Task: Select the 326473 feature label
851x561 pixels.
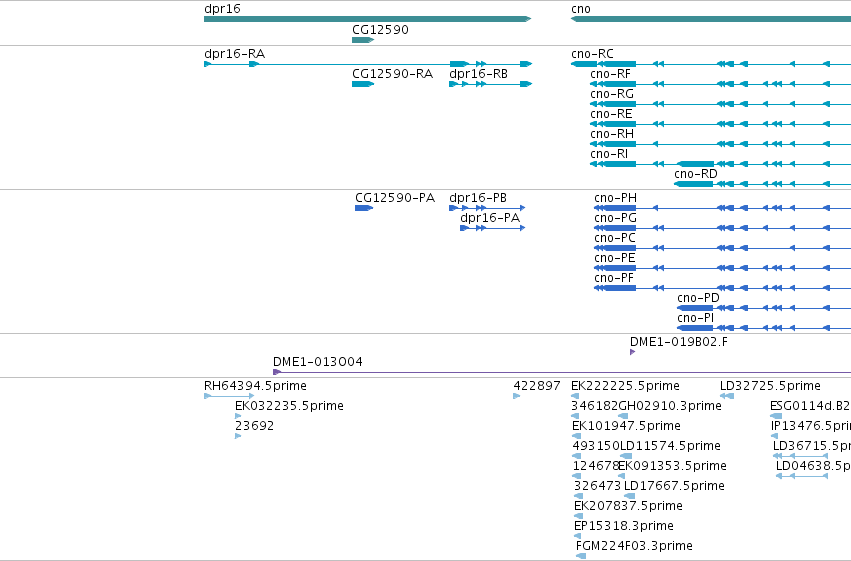Action: tap(598, 486)
